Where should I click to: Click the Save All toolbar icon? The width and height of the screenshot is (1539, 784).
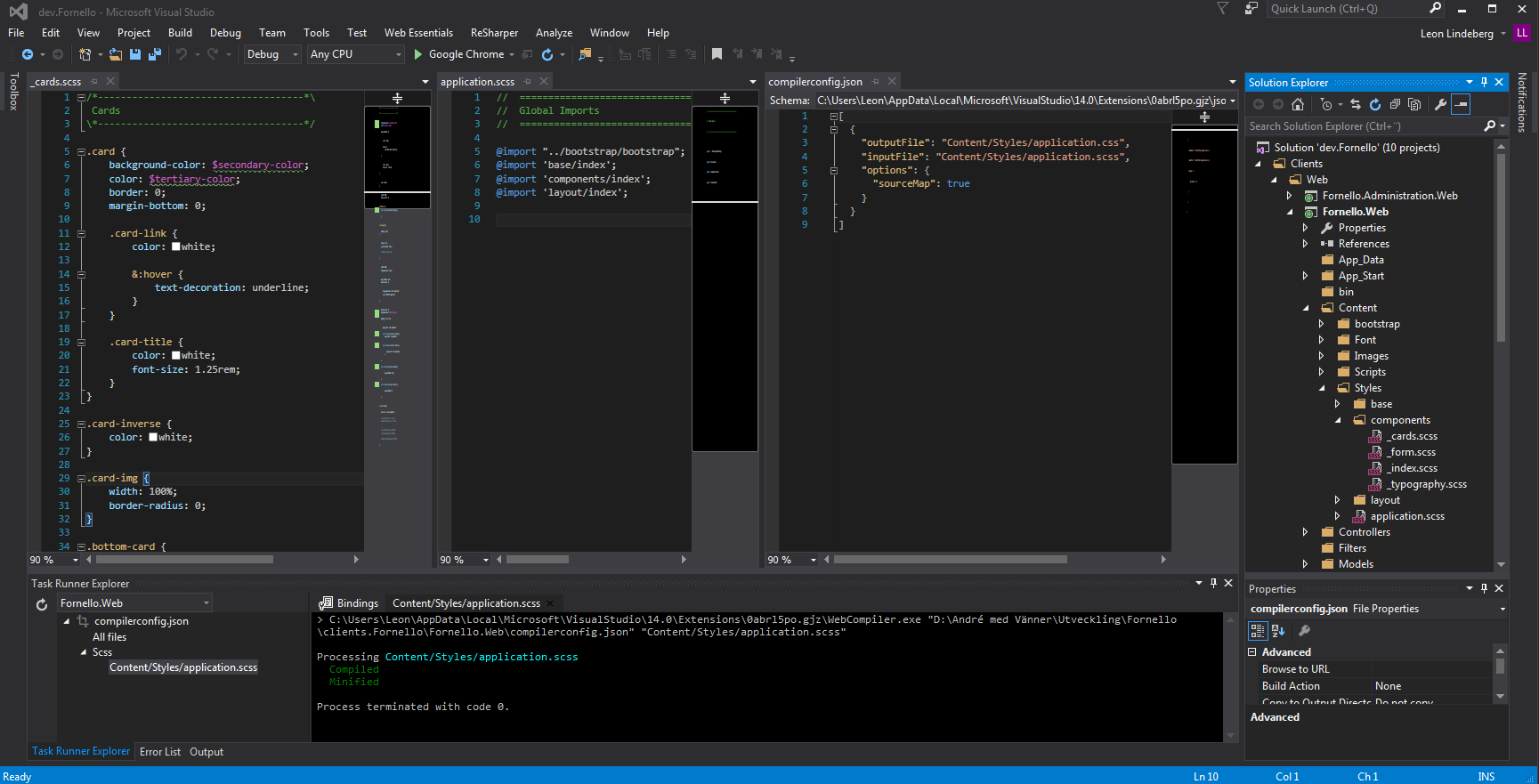[x=154, y=54]
